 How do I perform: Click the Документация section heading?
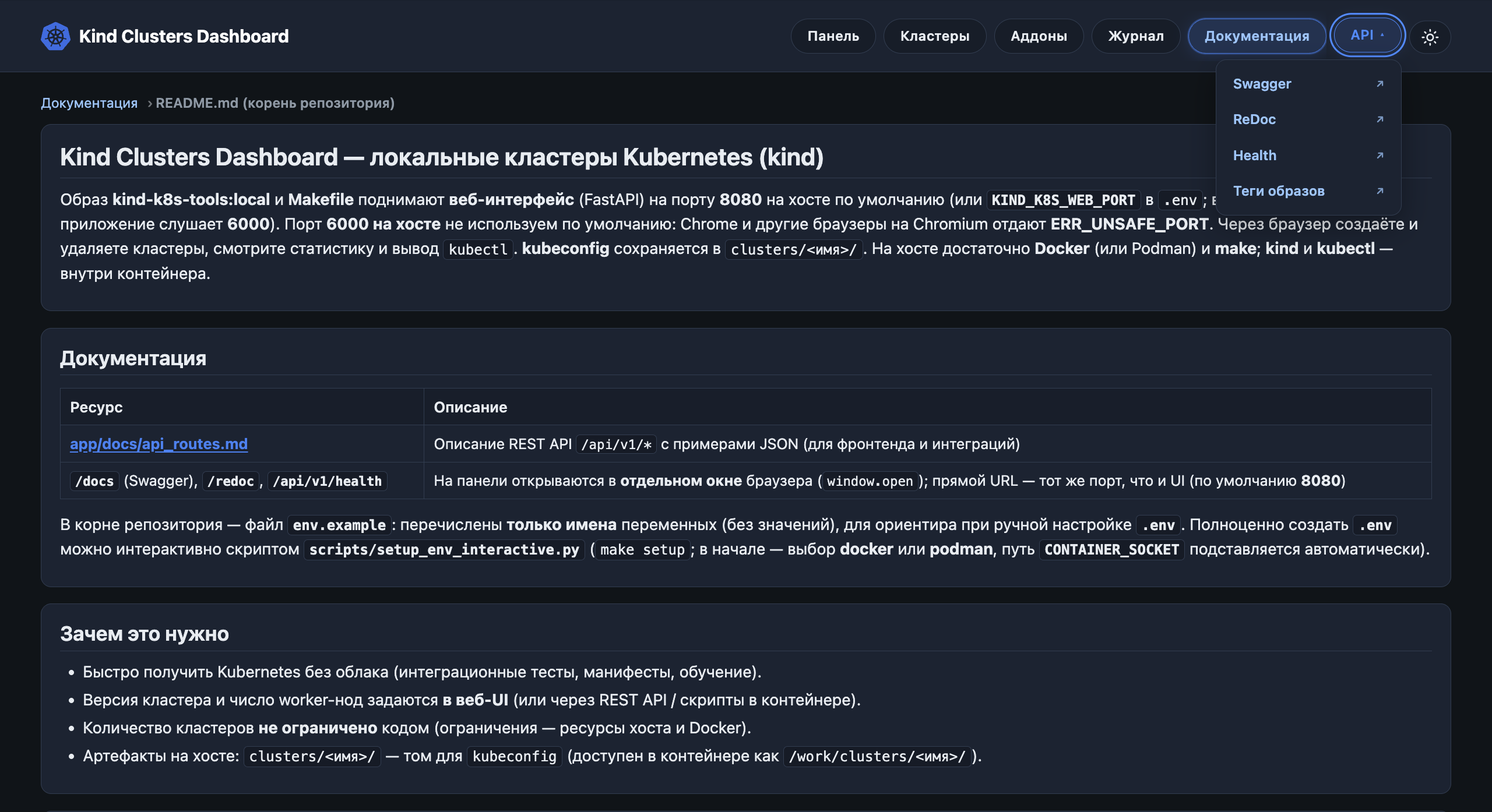click(133, 358)
